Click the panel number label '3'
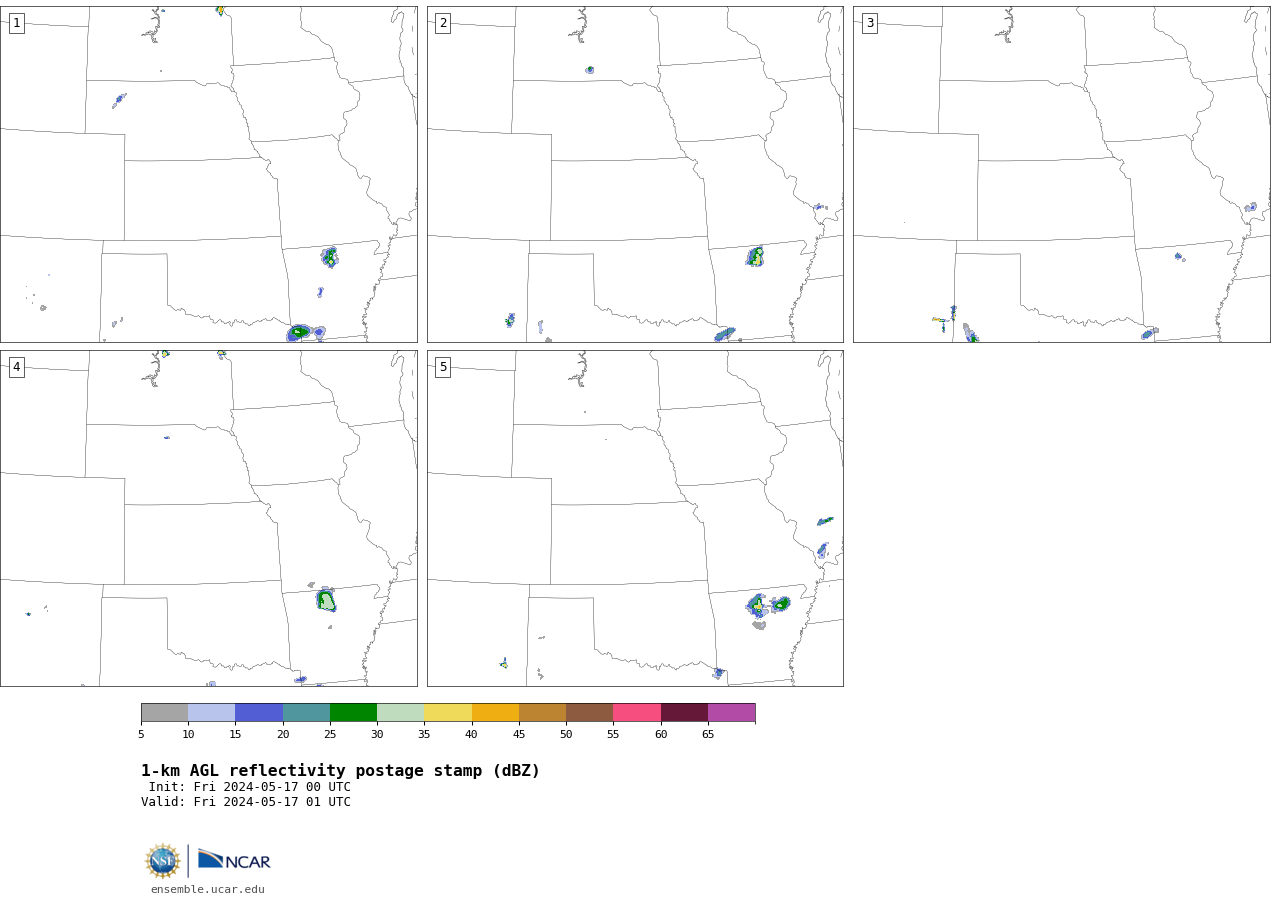Screen dimensions: 1280x901 click(x=869, y=23)
